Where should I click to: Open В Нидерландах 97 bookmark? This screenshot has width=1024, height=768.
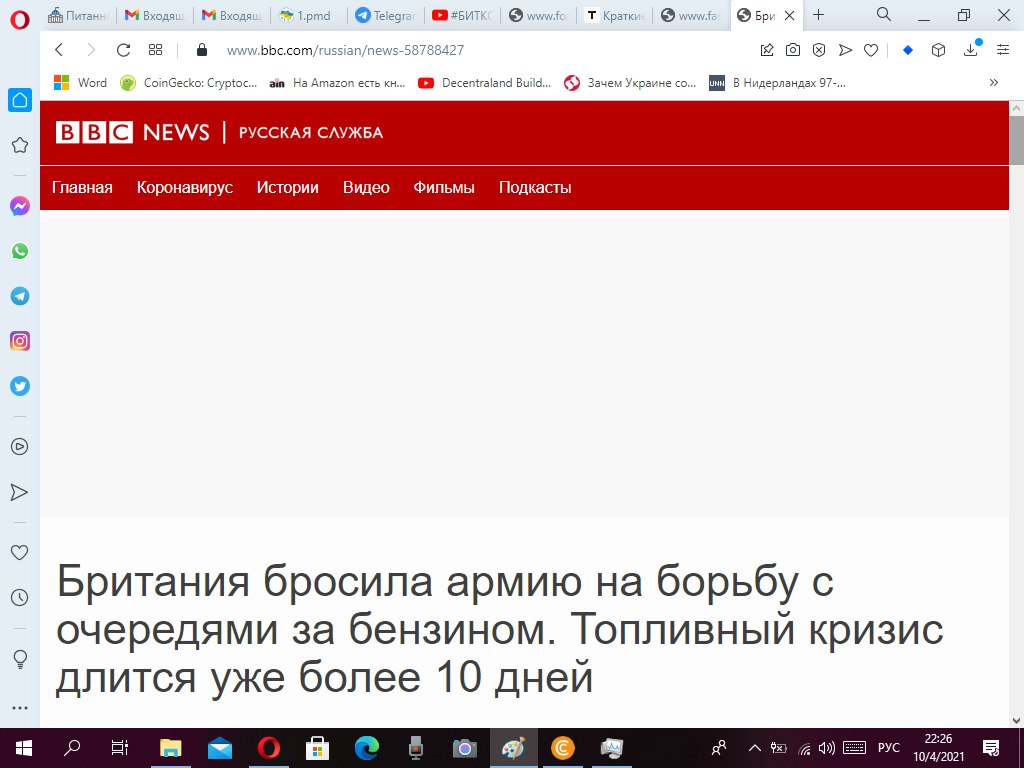778,82
